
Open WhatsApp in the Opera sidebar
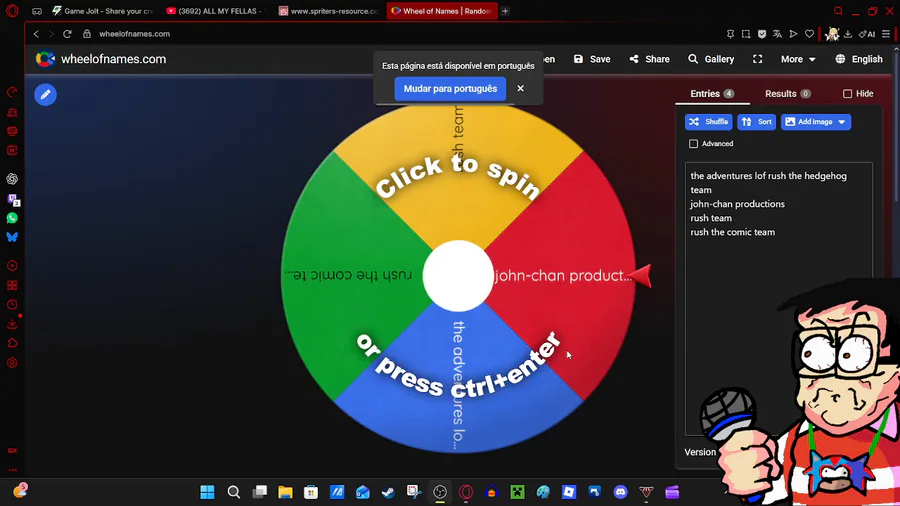coord(12,218)
